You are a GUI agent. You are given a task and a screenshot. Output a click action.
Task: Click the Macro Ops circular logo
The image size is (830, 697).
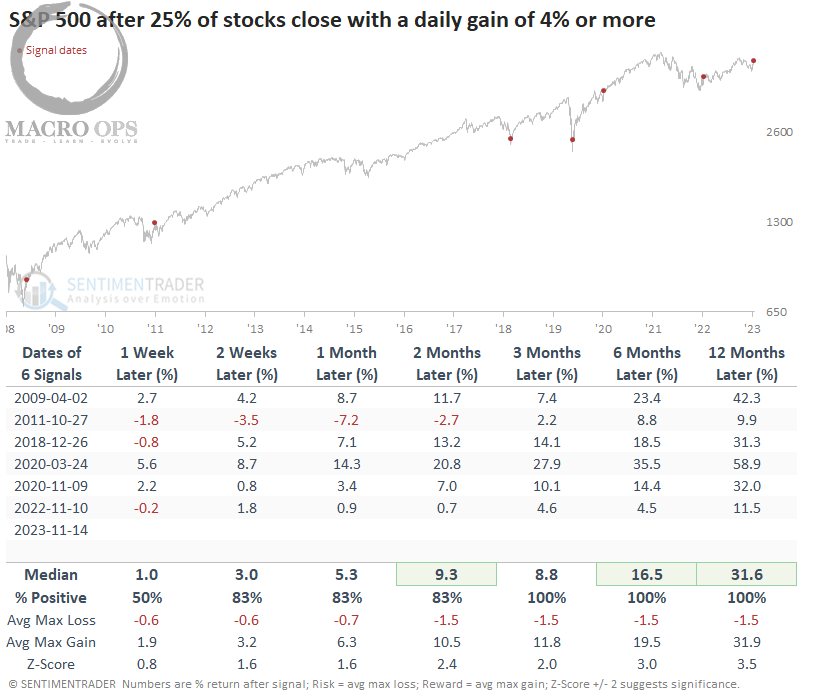point(69,59)
